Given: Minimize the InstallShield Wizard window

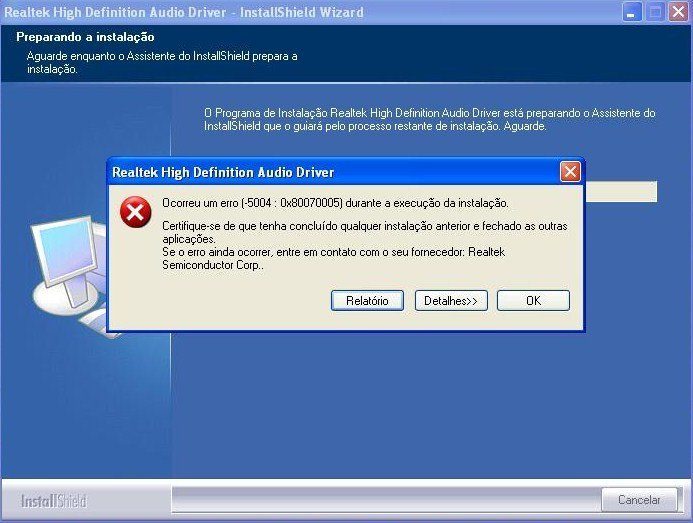Looking at the screenshot, I should 632,12.
